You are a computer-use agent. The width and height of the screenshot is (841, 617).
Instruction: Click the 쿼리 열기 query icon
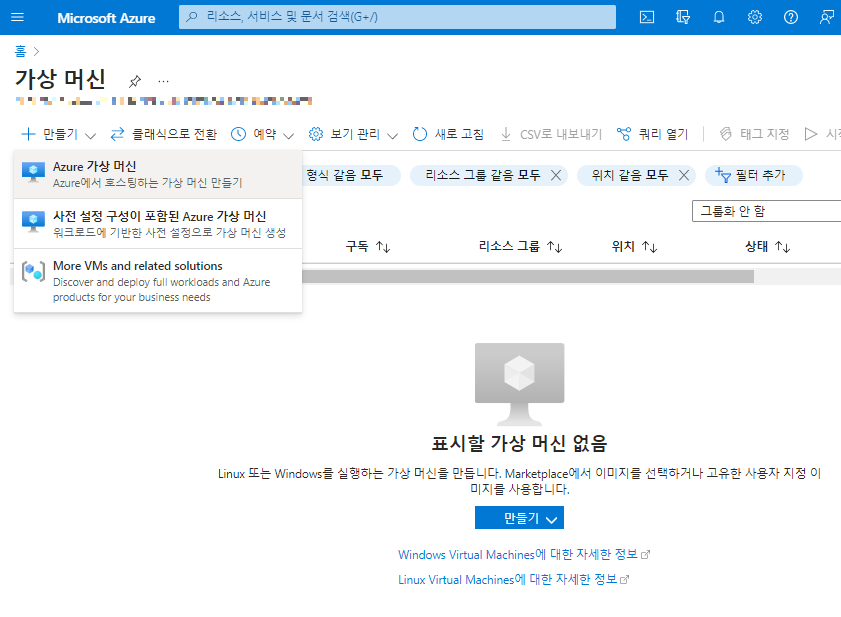point(624,134)
